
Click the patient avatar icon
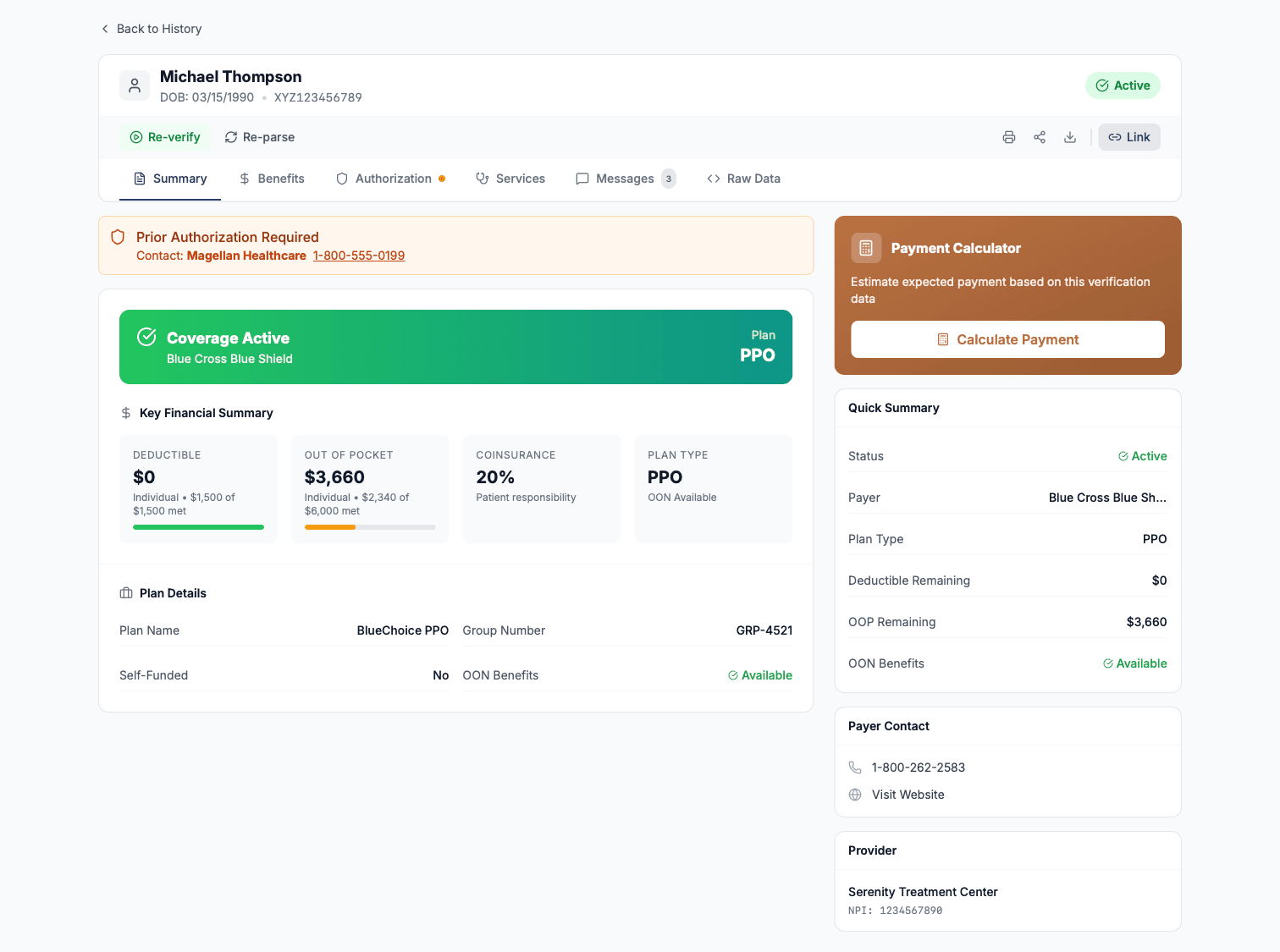click(135, 85)
